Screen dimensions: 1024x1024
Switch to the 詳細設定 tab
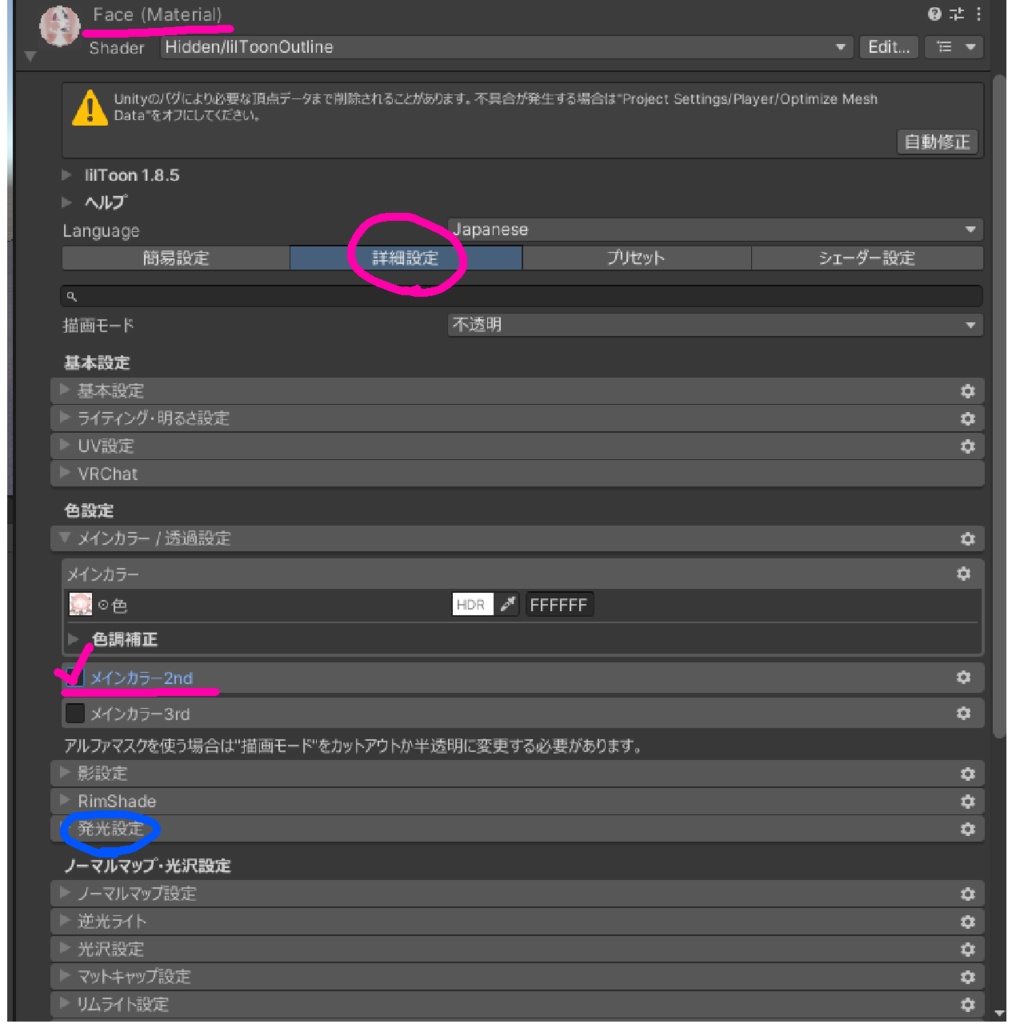(406, 258)
